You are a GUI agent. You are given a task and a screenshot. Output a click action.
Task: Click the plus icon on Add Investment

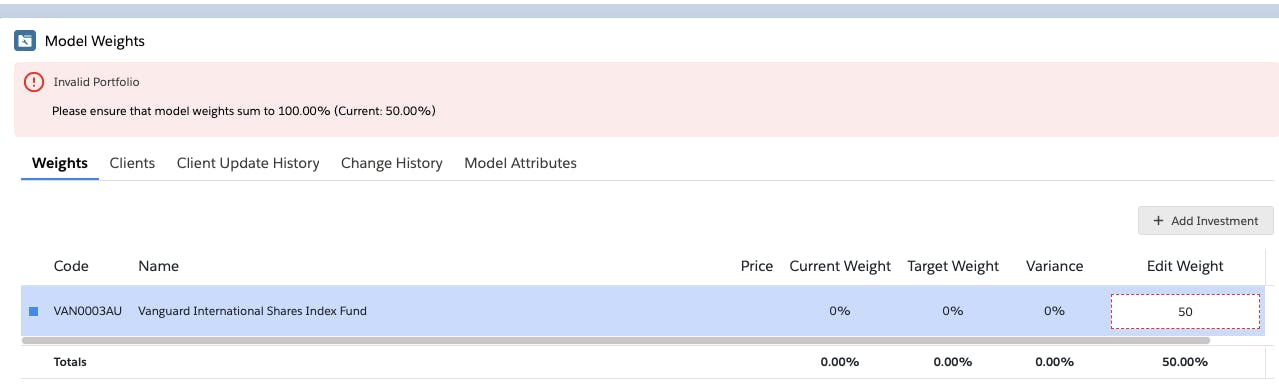pyautogui.click(x=1158, y=221)
